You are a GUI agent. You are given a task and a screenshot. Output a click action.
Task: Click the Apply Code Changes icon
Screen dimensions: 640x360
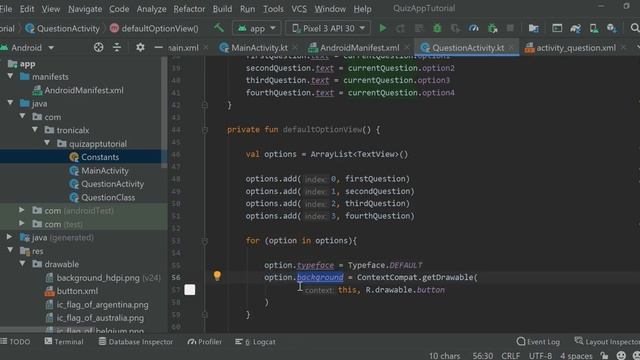point(419,28)
